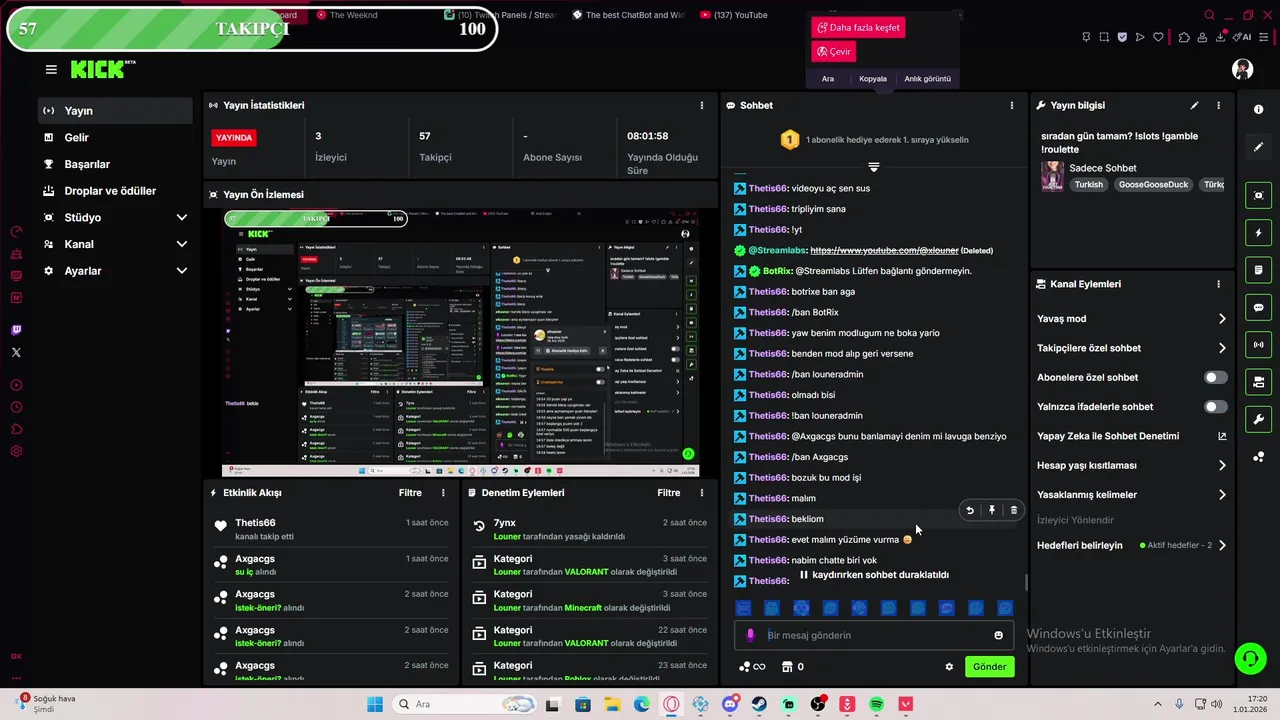Click the info icon in right sidebar
The height and width of the screenshot is (720, 1280).
click(x=1258, y=109)
